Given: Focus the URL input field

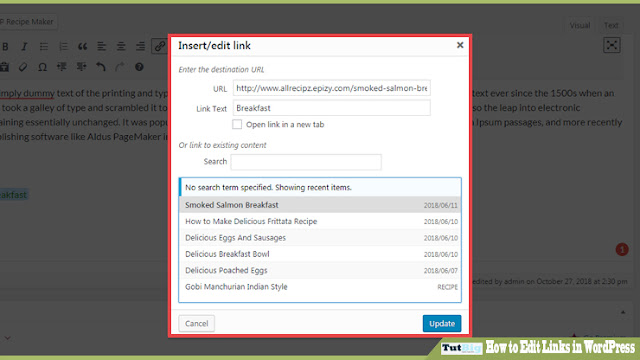Looking at the screenshot, I should click(x=331, y=88).
